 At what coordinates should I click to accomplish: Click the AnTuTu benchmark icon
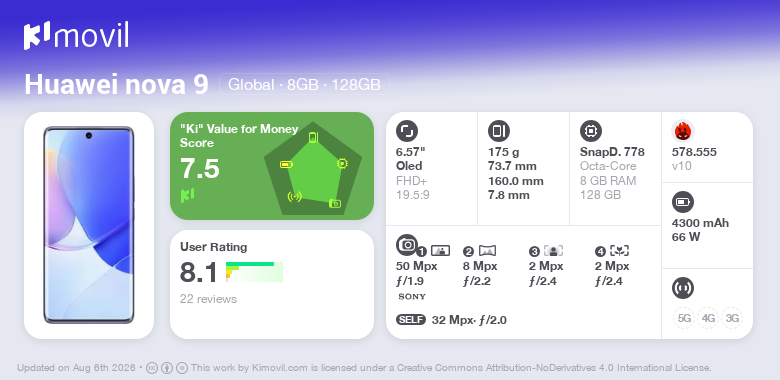coord(682,131)
